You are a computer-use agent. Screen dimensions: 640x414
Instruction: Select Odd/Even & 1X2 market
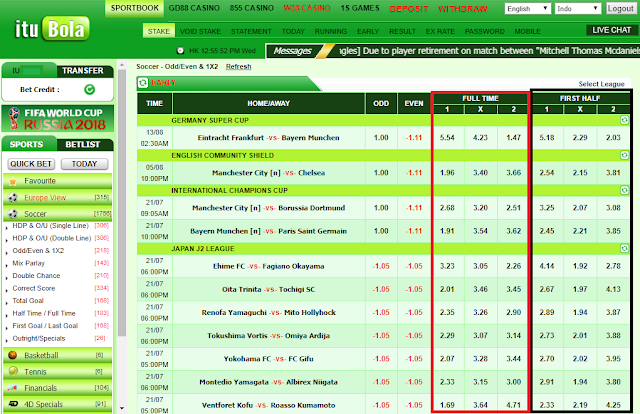[38, 251]
